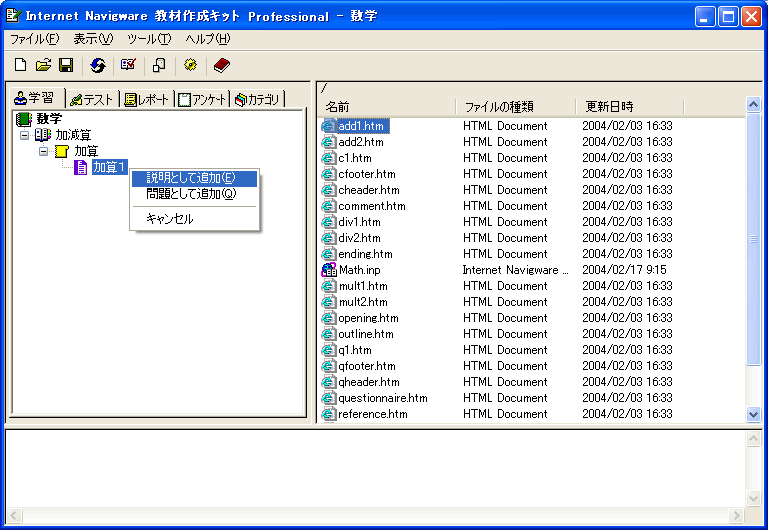Select the mult2.htm file name
The height and width of the screenshot is (530, 768).
[363, 302]
